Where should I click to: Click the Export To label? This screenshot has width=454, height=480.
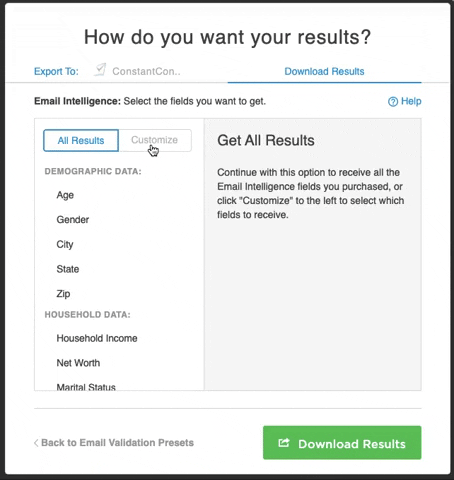pyautogui.click(x=56, y=71)
